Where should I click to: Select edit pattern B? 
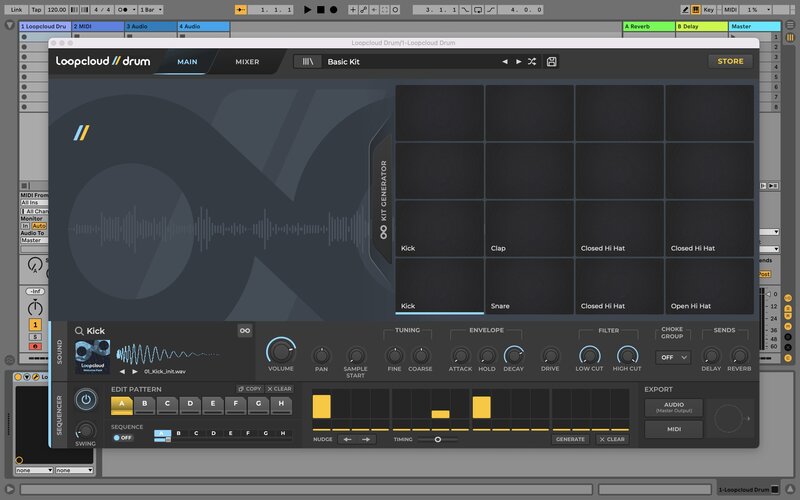pos(145,405)
